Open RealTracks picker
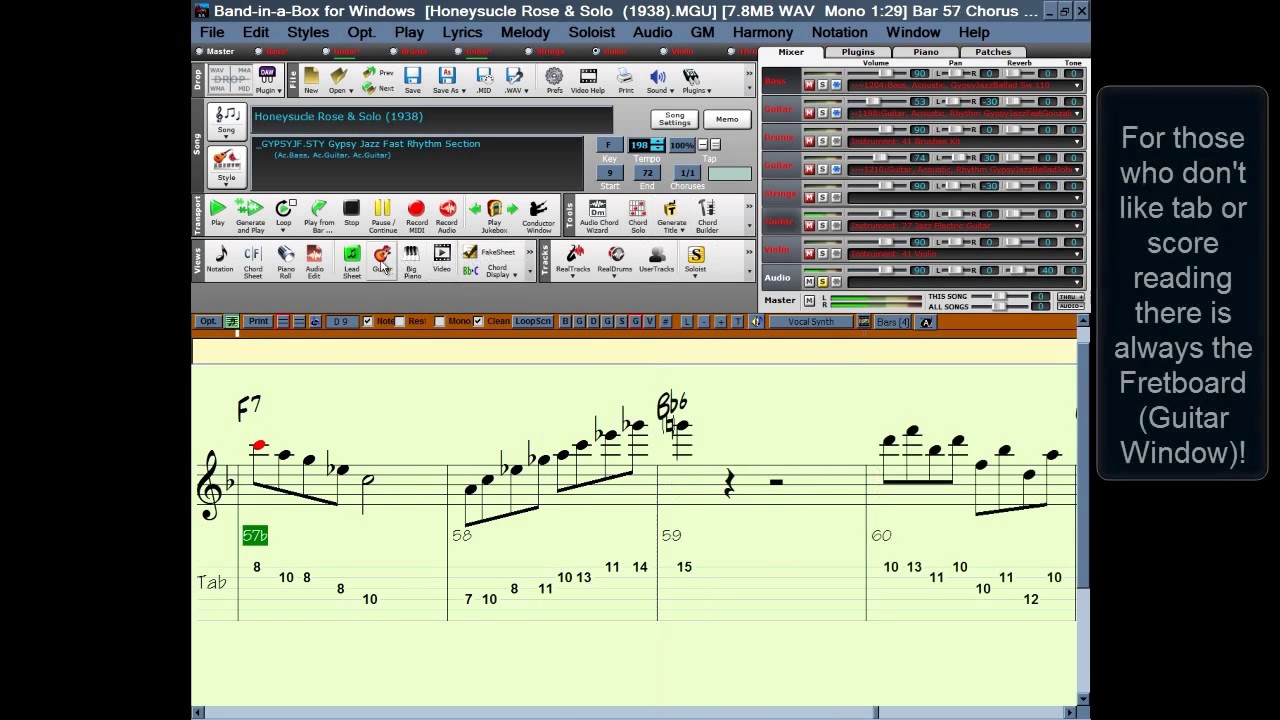This screenshot has height=720, width=1280. point(574,259)
